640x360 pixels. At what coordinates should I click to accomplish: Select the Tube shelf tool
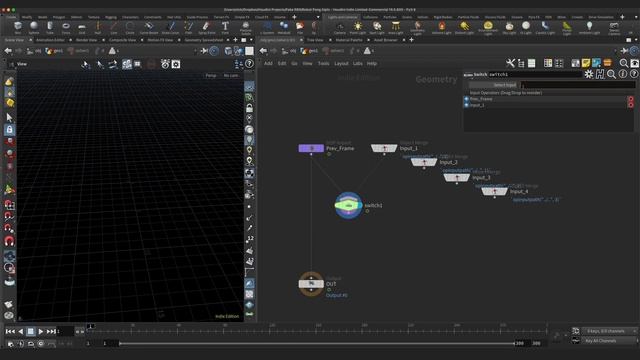point(50,27)
